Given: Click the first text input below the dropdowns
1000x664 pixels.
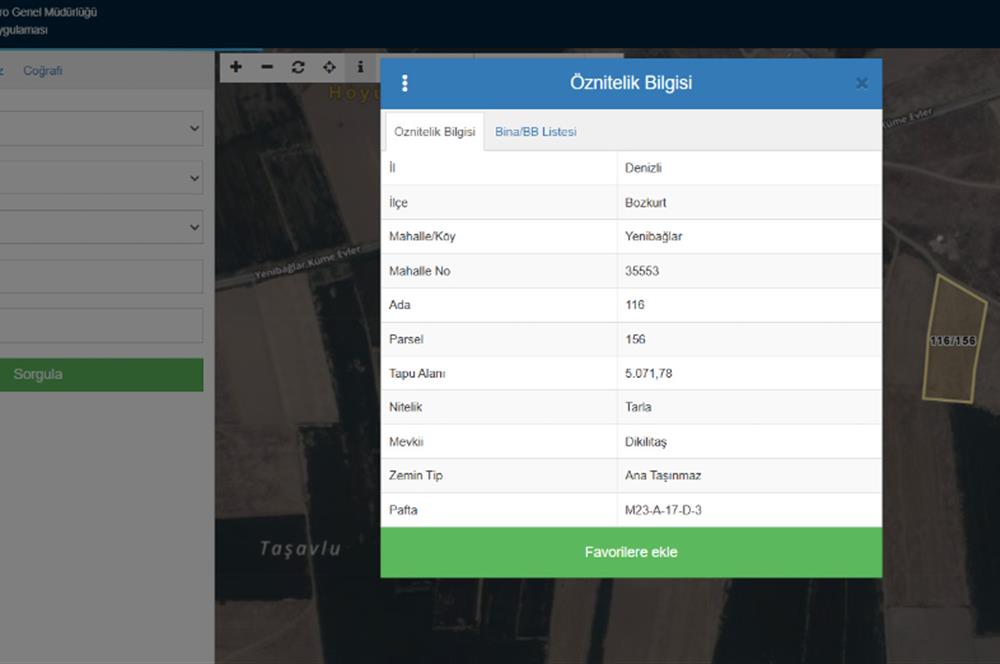Looking at the screenshot, I should click(x=100, y=276).
